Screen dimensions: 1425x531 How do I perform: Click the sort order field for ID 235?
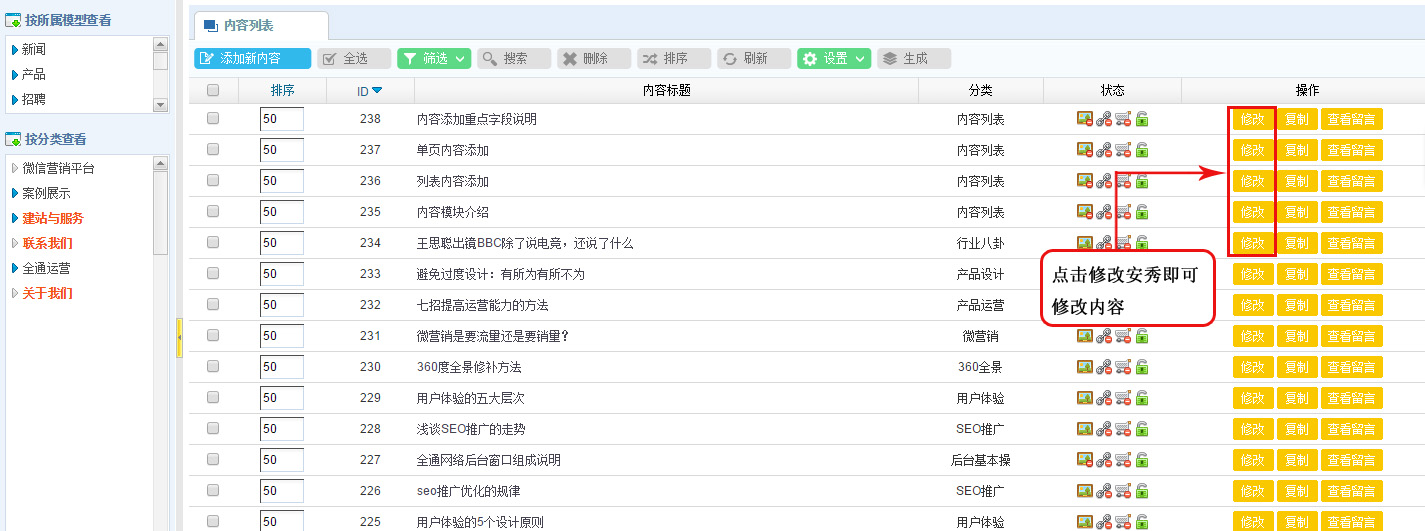281,212
